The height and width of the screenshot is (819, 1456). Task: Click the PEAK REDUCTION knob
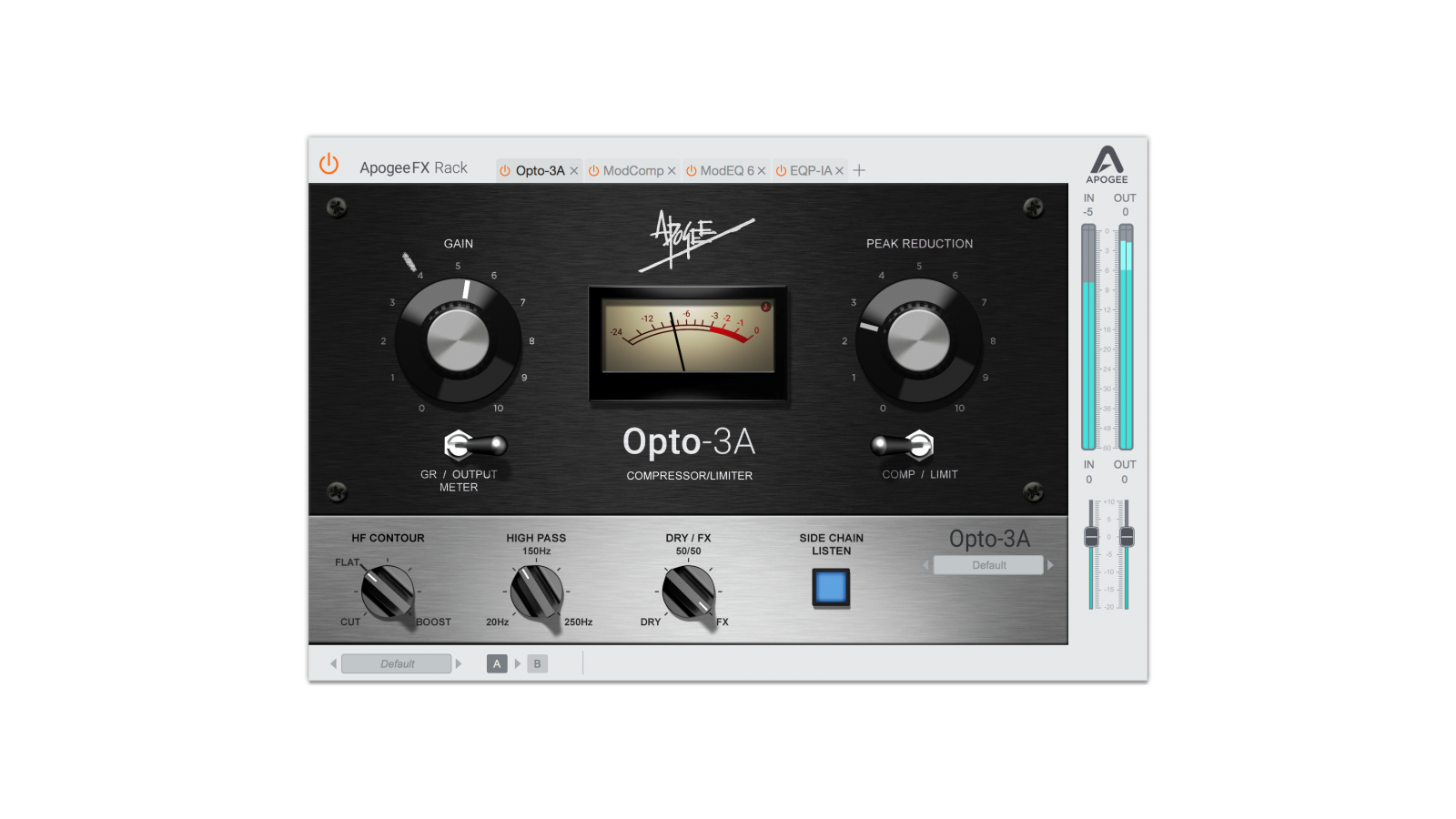[x=919, y=341]
